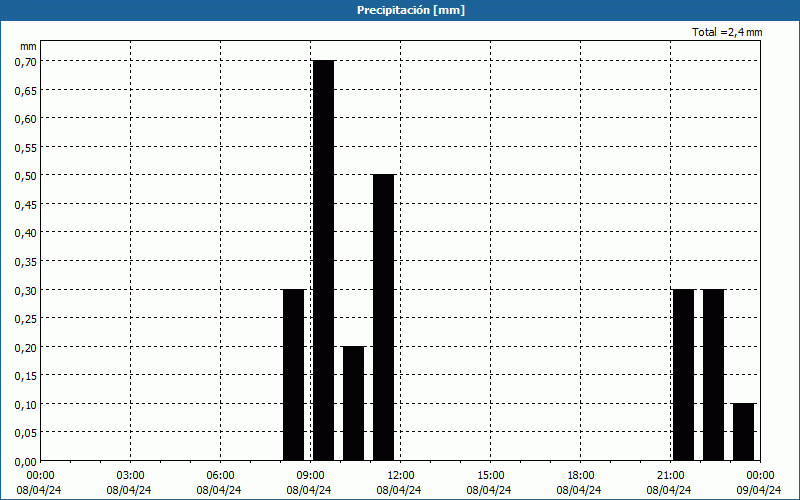
Task: Select the 15:00 time axis label
Action: 491,476
